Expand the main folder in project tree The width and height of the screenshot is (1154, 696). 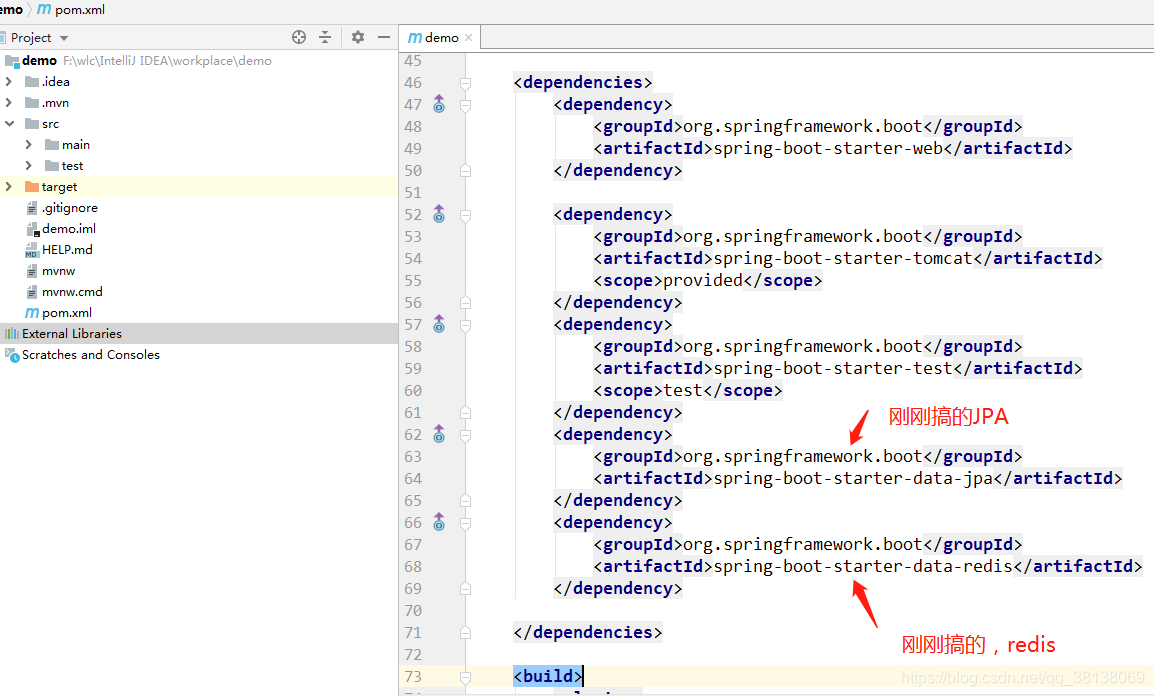click(31, 144)
